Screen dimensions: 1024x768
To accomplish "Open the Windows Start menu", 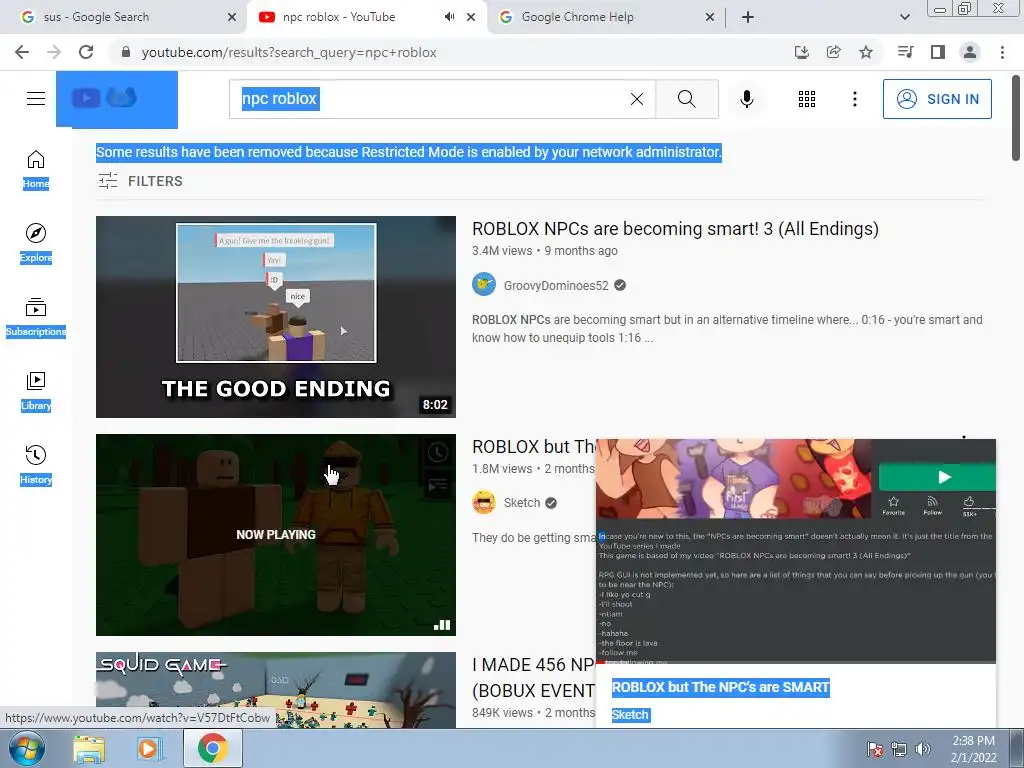I will point(26,748).
